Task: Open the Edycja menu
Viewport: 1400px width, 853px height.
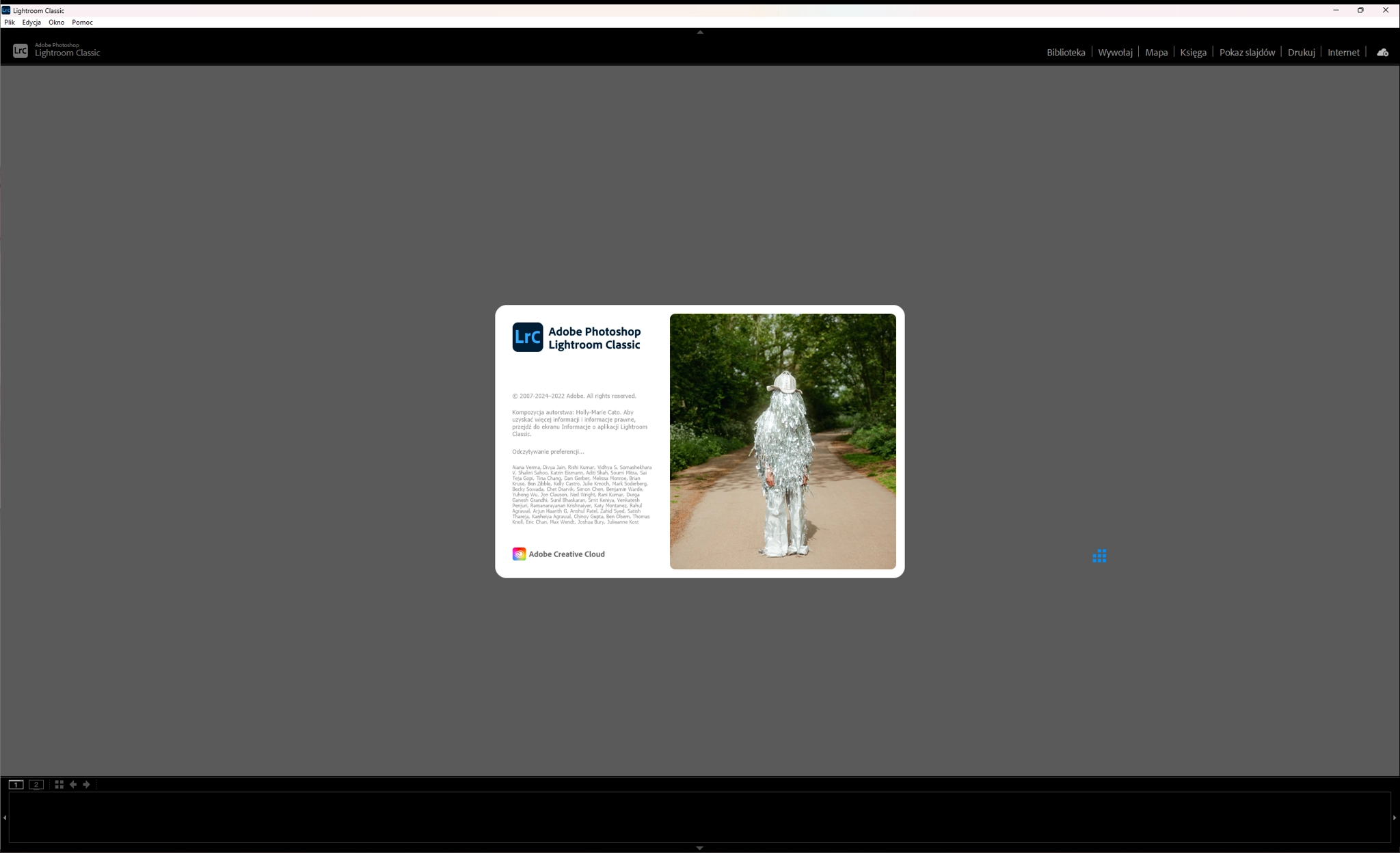Action: [31, 23]
